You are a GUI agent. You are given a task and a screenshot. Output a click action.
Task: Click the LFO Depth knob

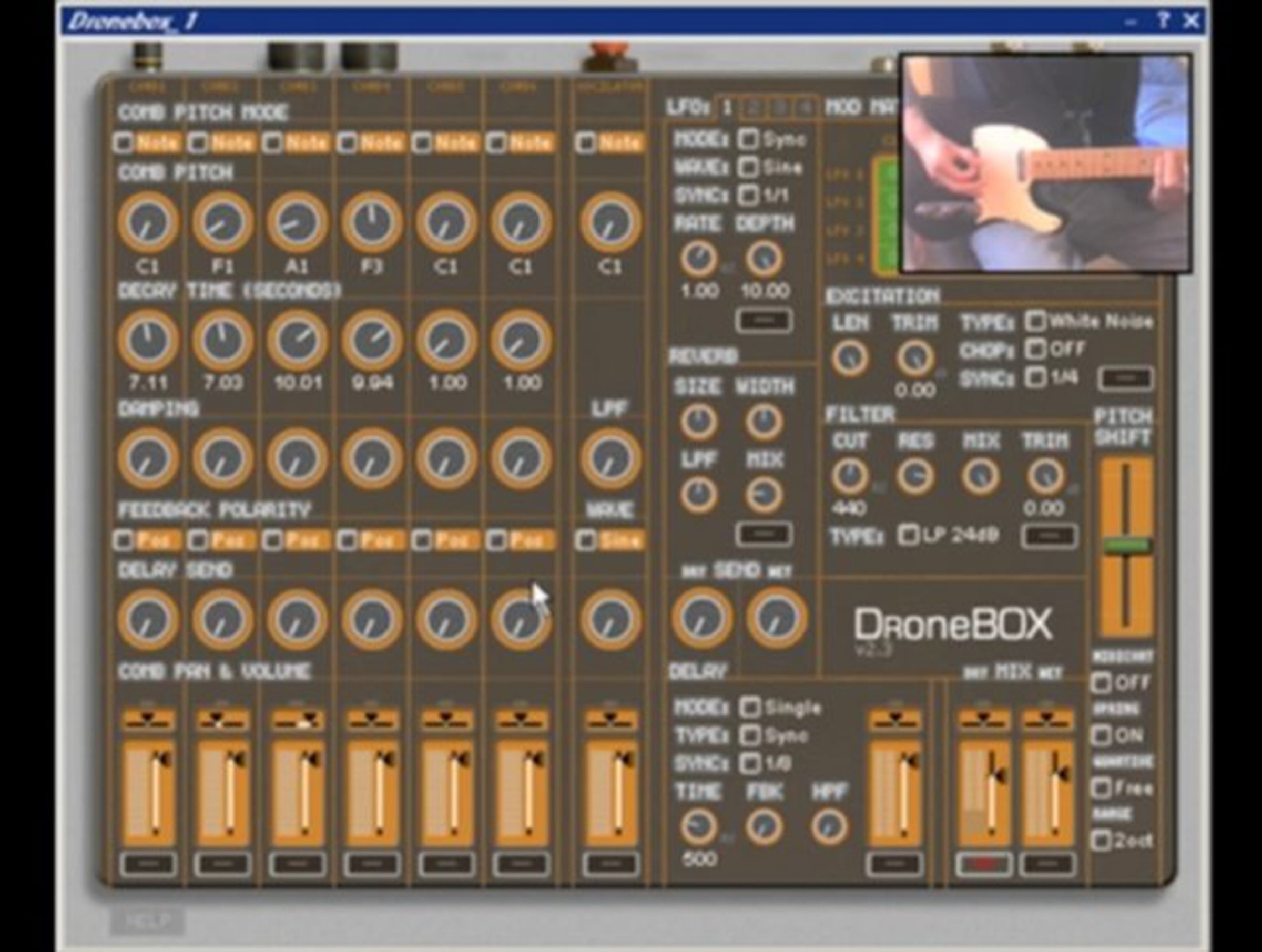(x=764, y=259)
